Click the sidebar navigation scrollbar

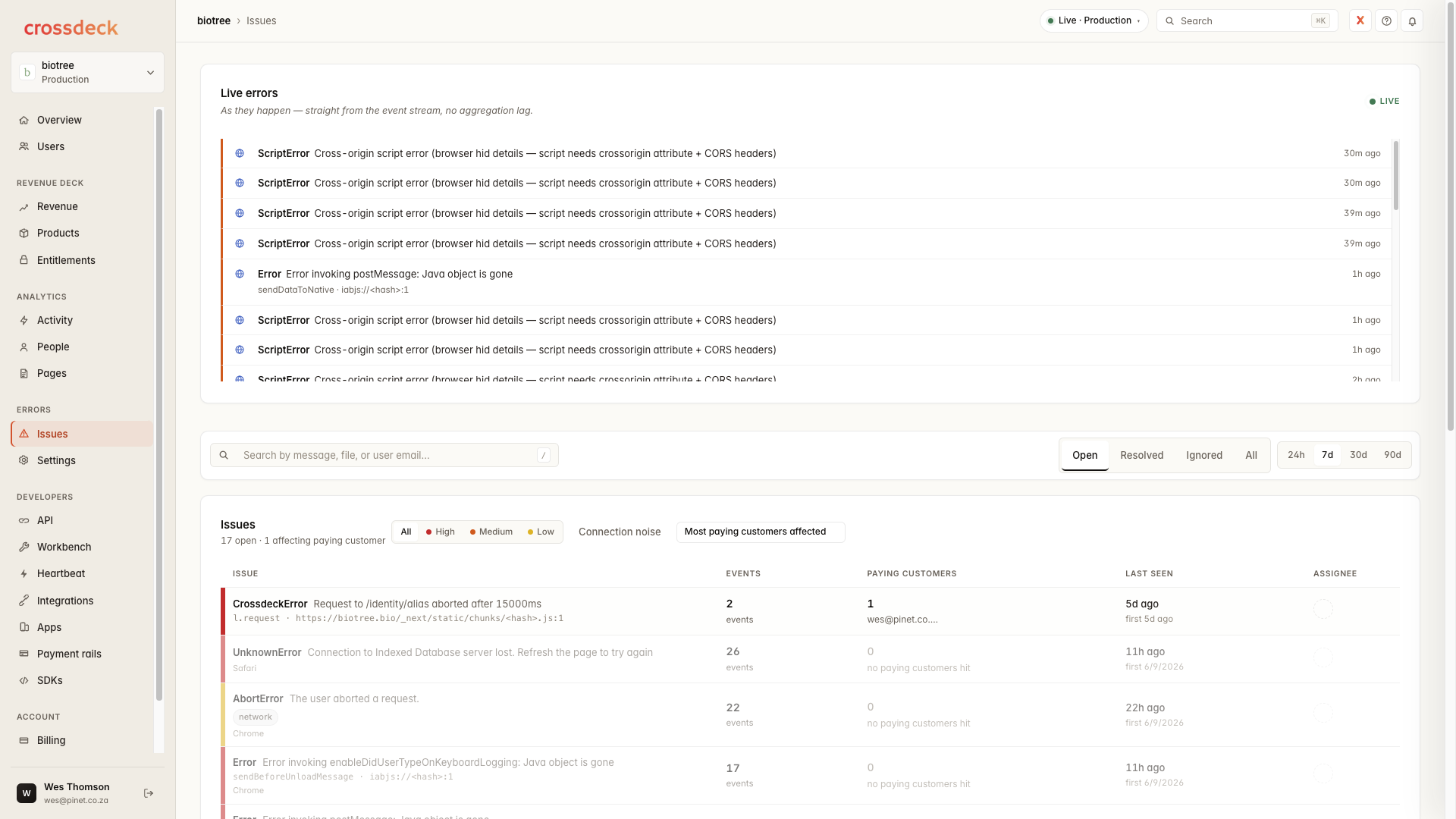click(158, 406)
